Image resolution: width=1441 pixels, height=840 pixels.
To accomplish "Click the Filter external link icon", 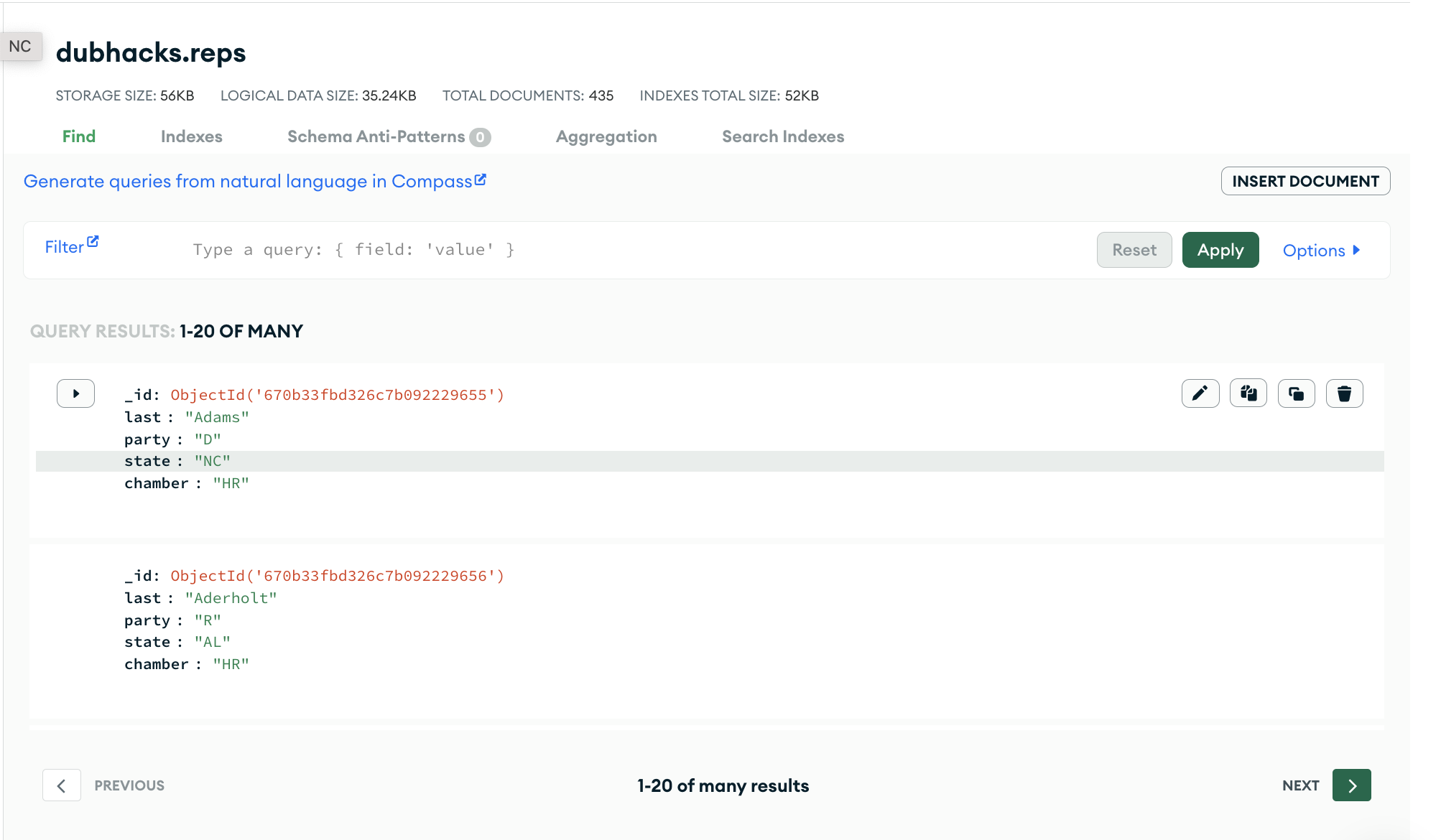I will pyautogui.click(x=93, y=242).
